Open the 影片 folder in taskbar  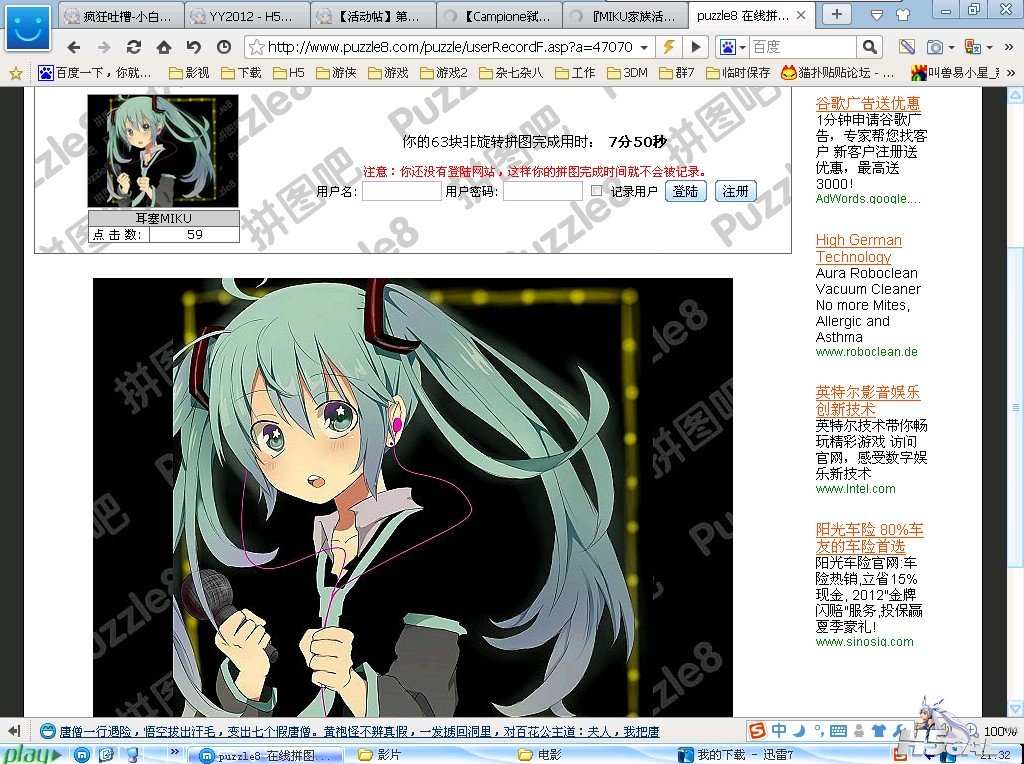380,755
